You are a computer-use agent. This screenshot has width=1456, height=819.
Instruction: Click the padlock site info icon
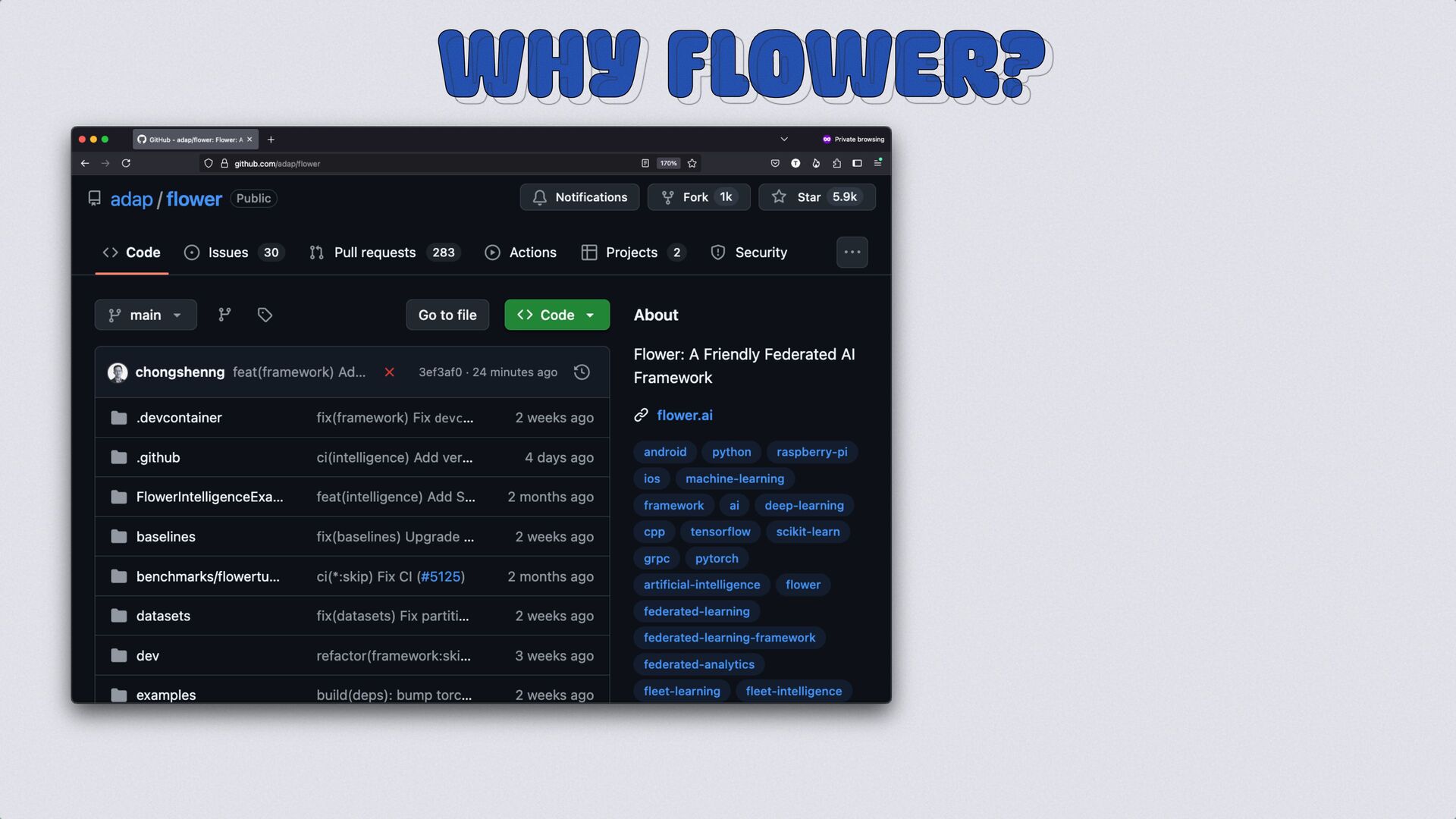click(x=224, y=163)
